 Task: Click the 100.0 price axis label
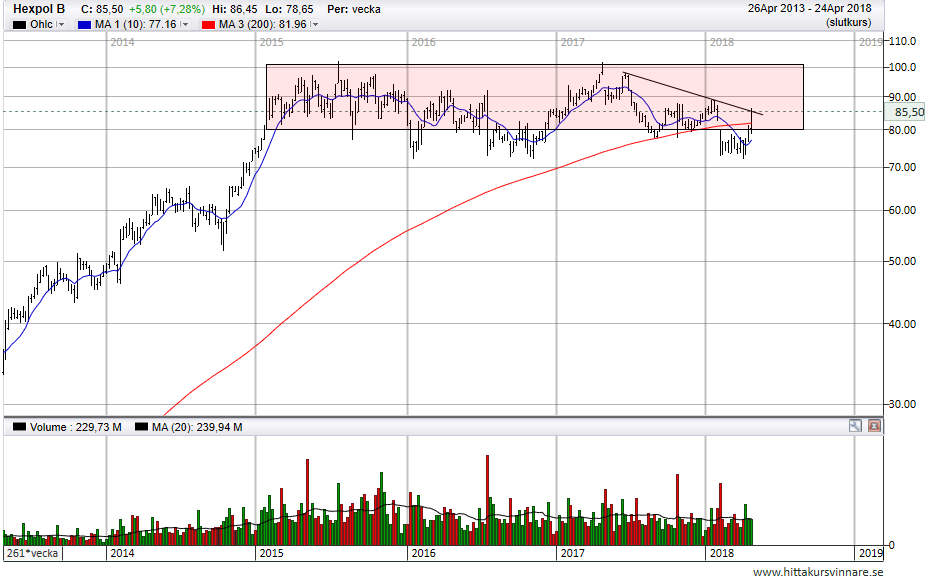click(x=903, y=67)
